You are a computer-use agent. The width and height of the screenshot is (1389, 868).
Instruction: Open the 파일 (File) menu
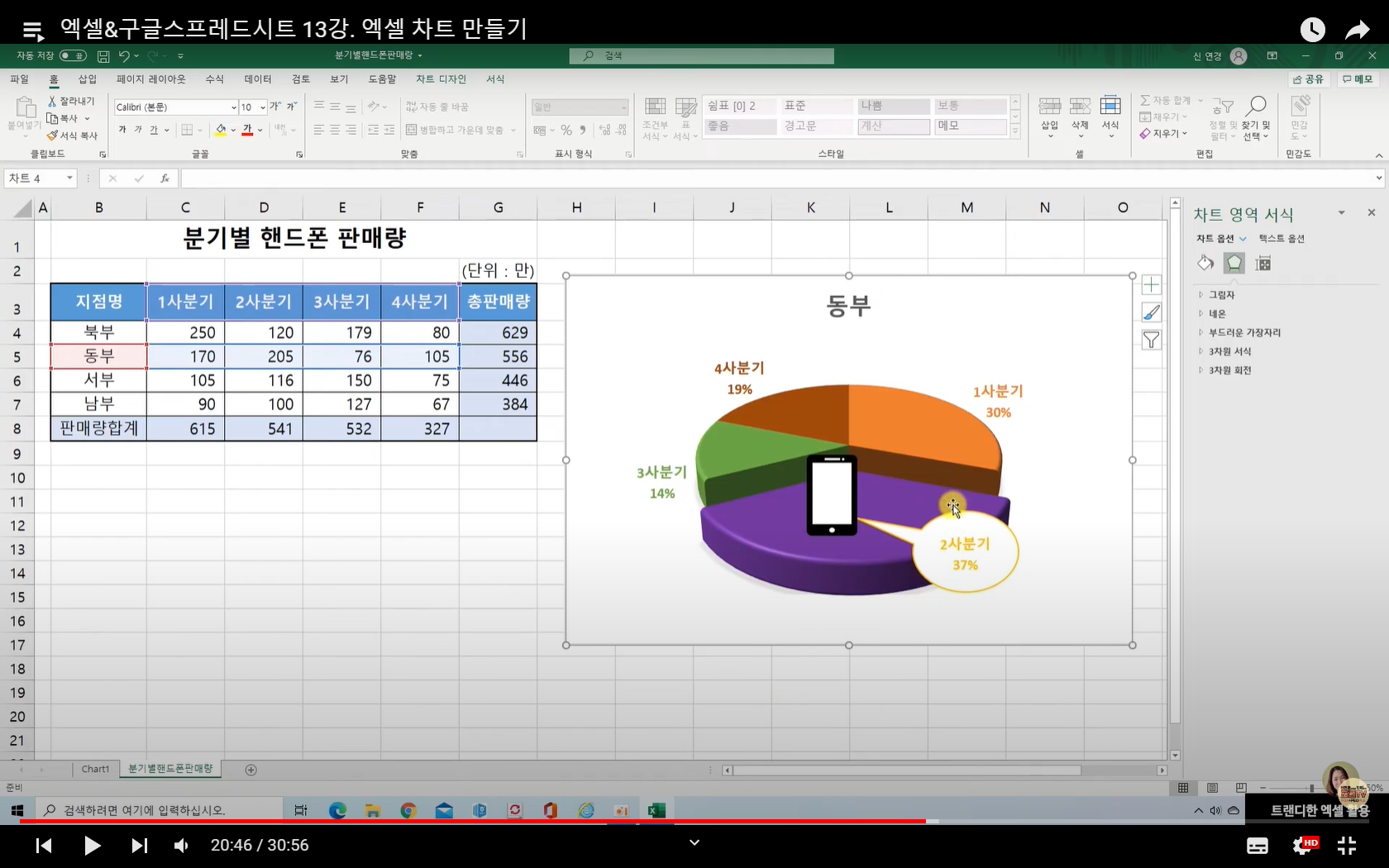tap(19, 79)
